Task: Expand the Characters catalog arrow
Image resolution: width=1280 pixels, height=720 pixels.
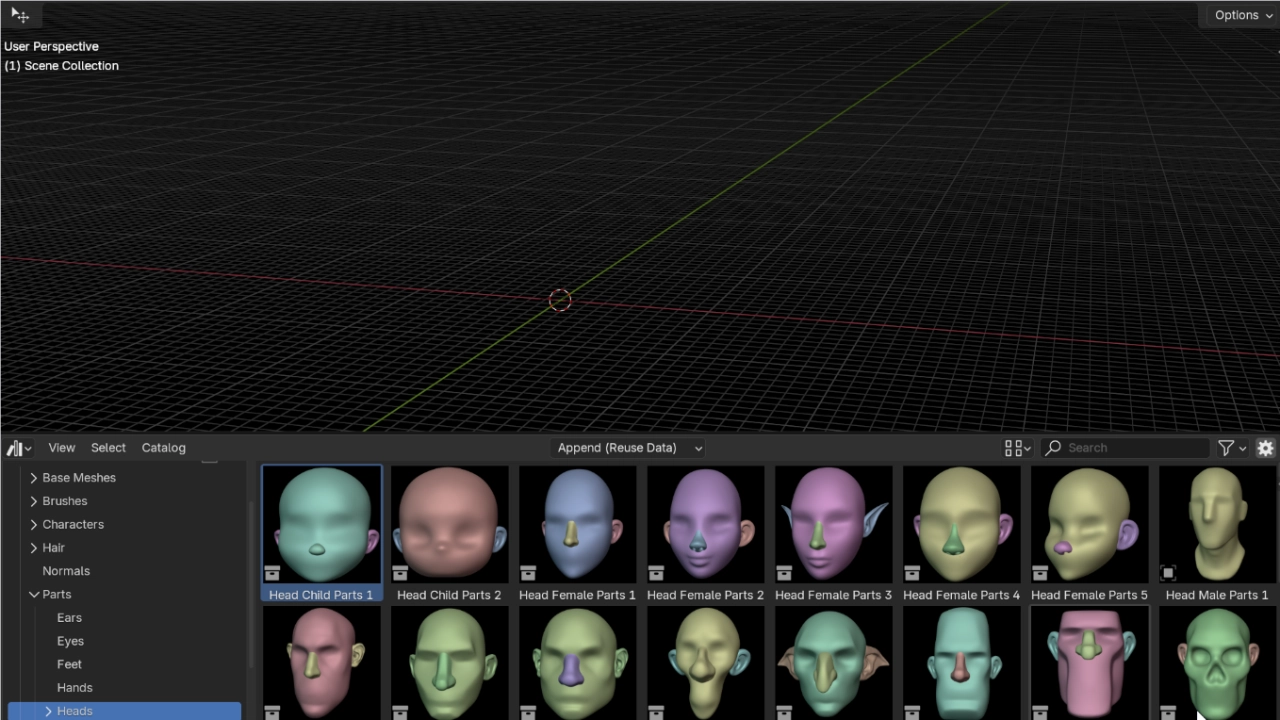Action: pos(34,524)
